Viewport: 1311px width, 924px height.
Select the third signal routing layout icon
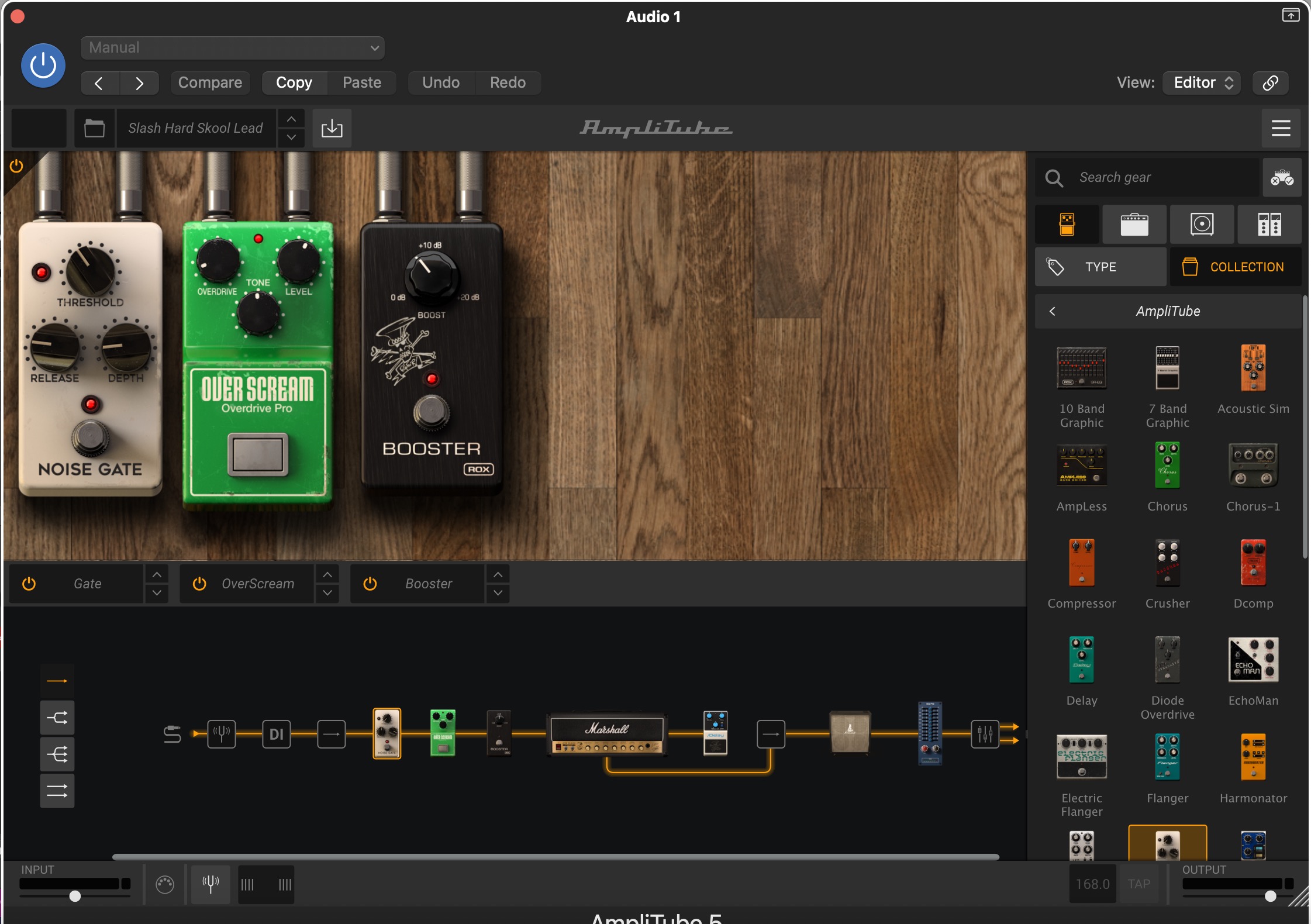click(x=57, y=754)
